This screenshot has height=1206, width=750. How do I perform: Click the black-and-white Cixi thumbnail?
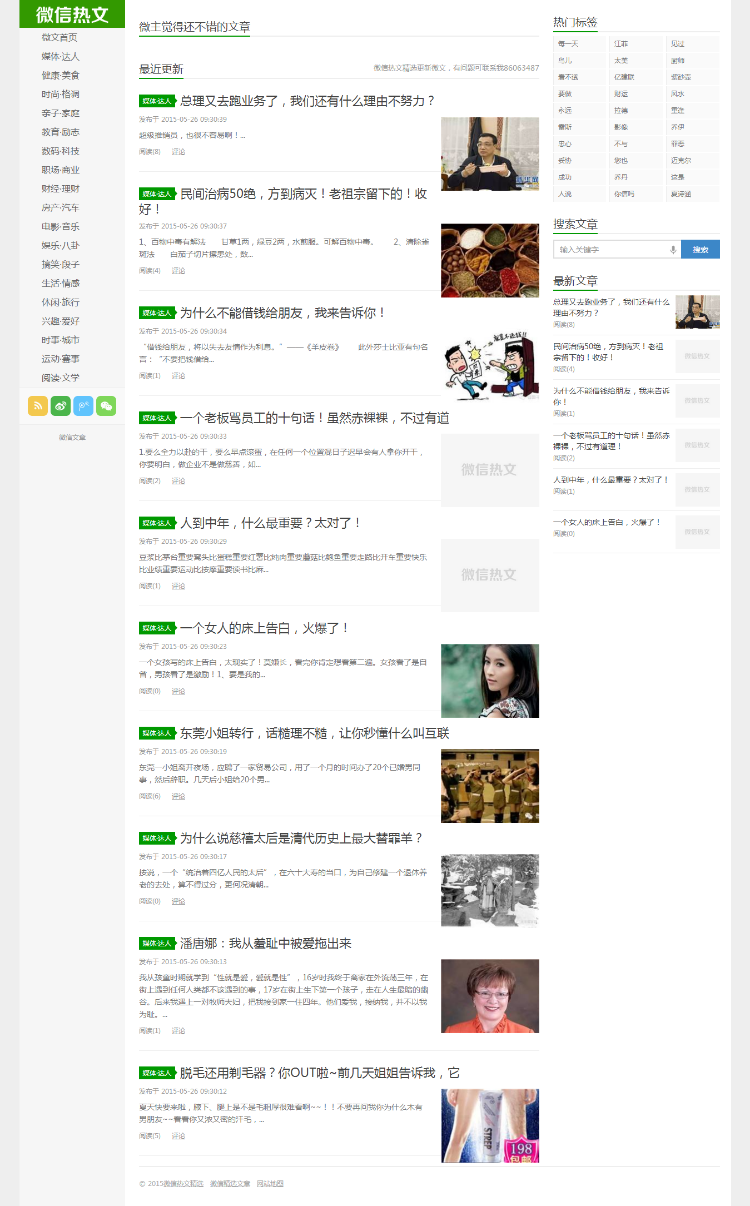(x=490, y=891)
